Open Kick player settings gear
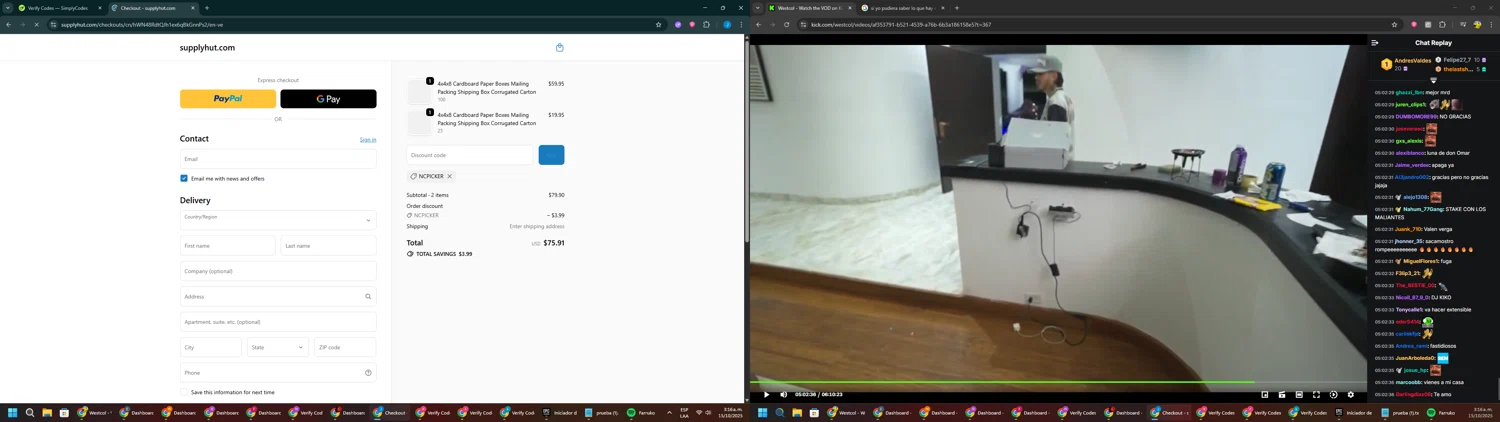 [x=1350, y=395]
